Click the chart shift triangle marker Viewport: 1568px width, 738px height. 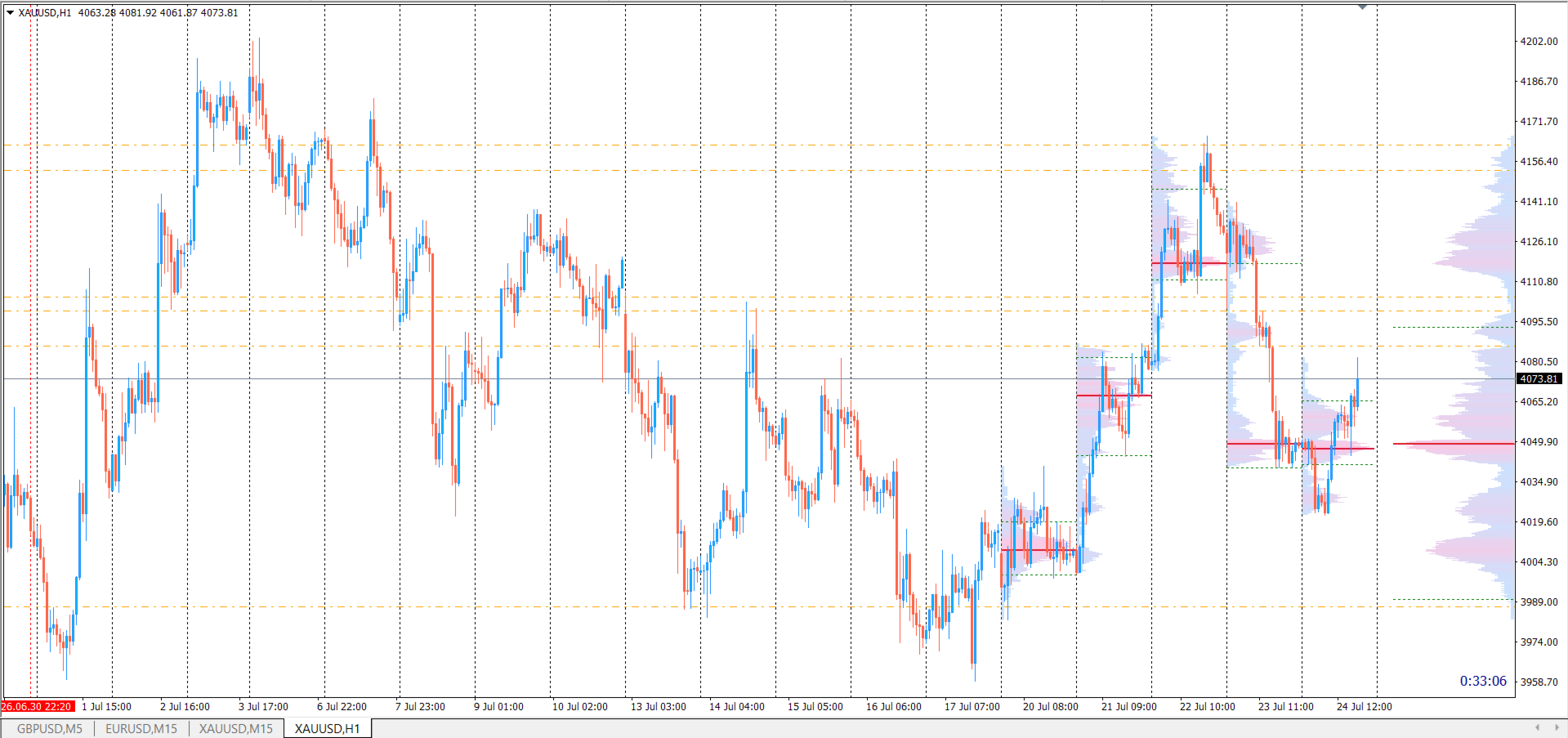[x=1362, y=7]
